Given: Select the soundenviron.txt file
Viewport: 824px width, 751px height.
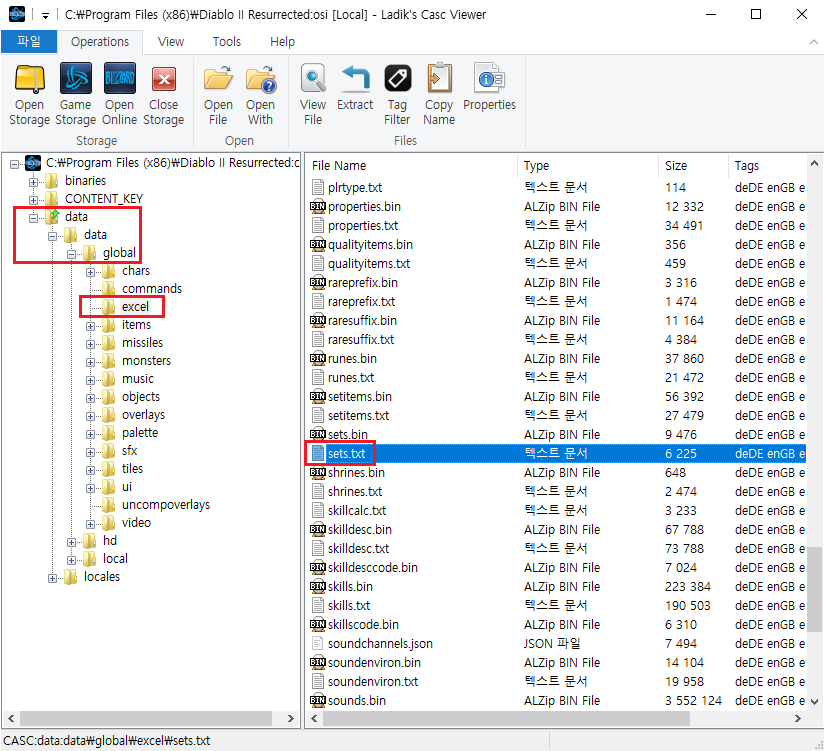Looking at the screenshot, I should [373, 682].
